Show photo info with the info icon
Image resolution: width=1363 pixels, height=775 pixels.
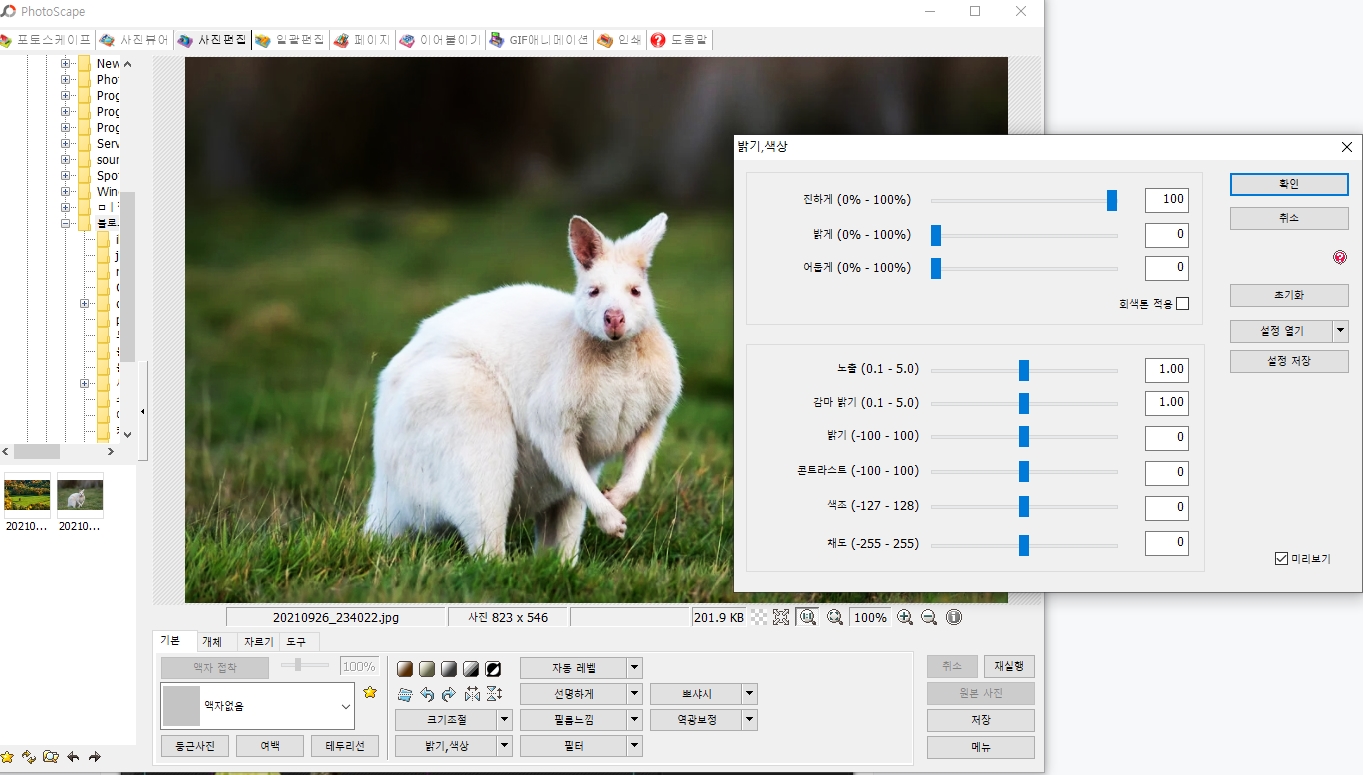tap(954, 617)
